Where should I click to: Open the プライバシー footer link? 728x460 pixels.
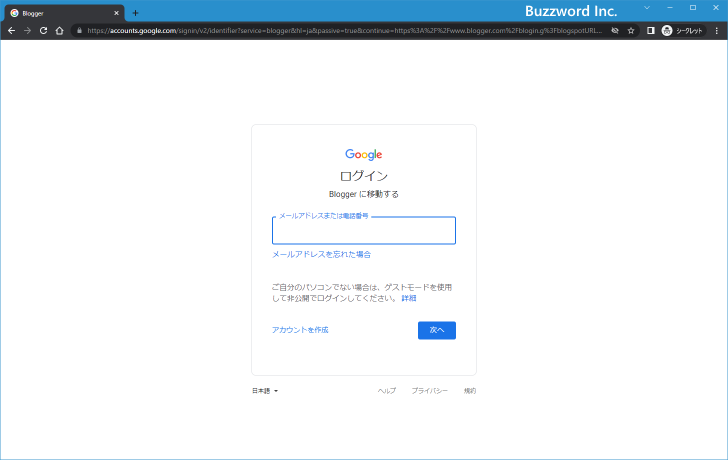(429, 391)
